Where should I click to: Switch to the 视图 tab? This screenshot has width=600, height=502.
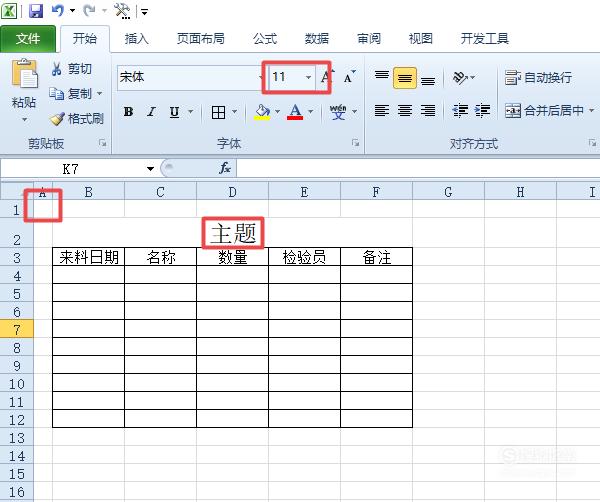click(x=421, y=38)
